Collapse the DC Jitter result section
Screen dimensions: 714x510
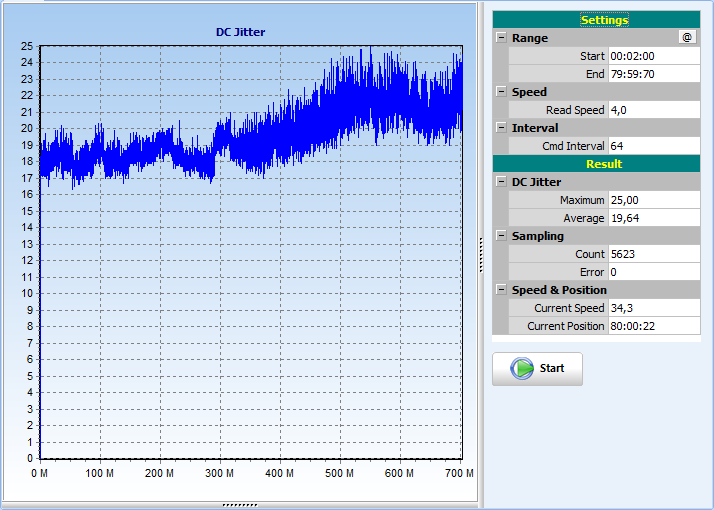click(501, 182)
